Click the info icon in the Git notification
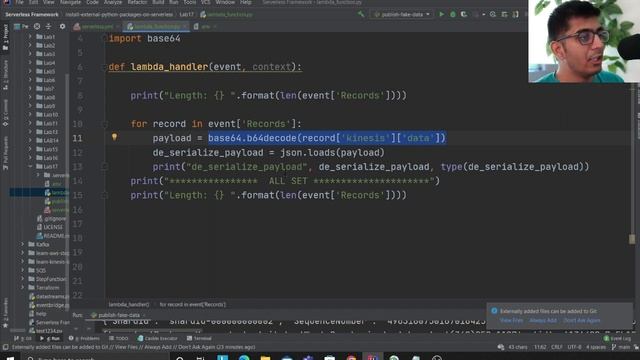Image resolution: width=640 pixels, height=360 pixels. (x=494, y=311)
